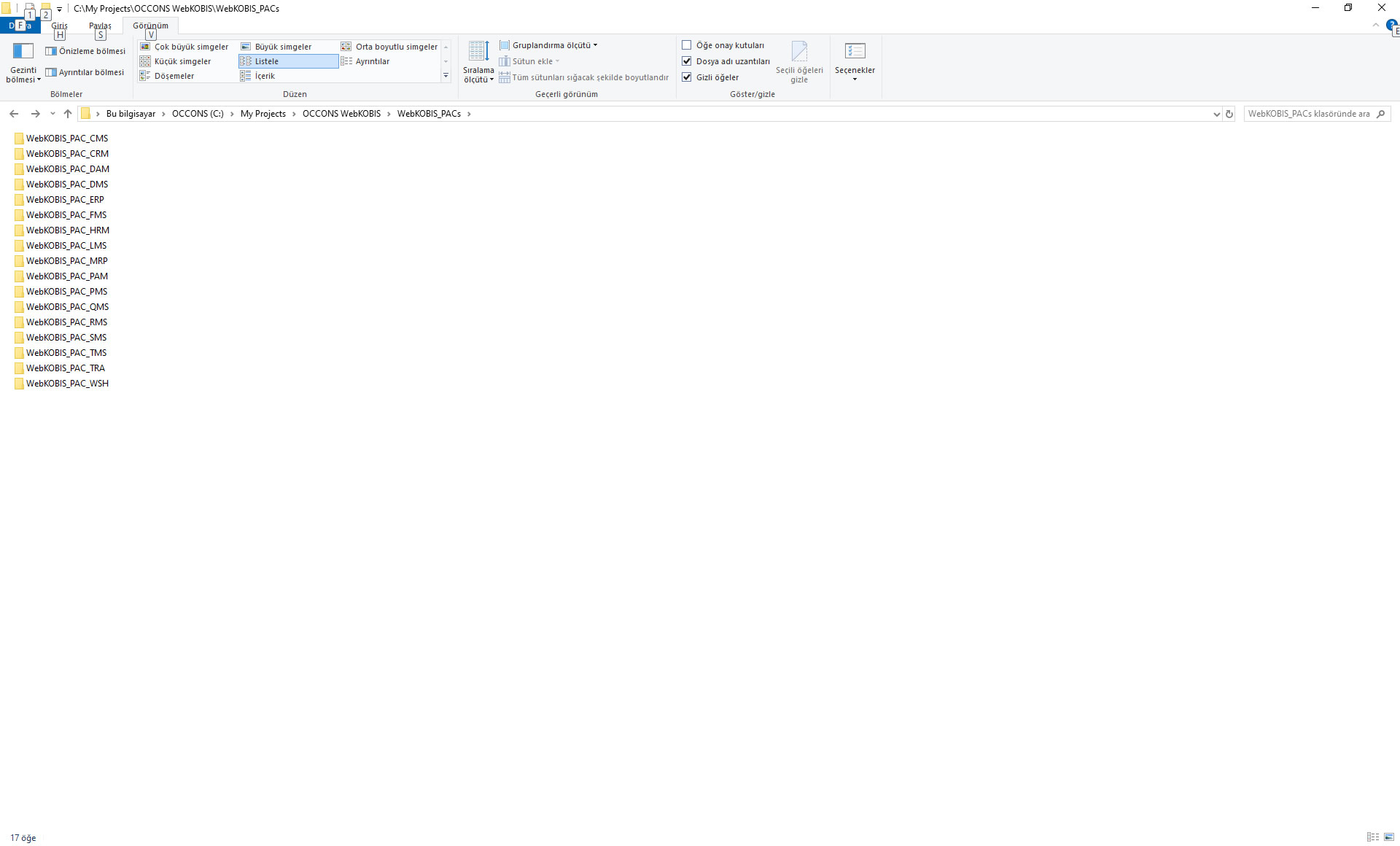Screen dimensions: 1400x846
Task: Open the Giriş ribbon tab
Action: click(x=59, y=26)
